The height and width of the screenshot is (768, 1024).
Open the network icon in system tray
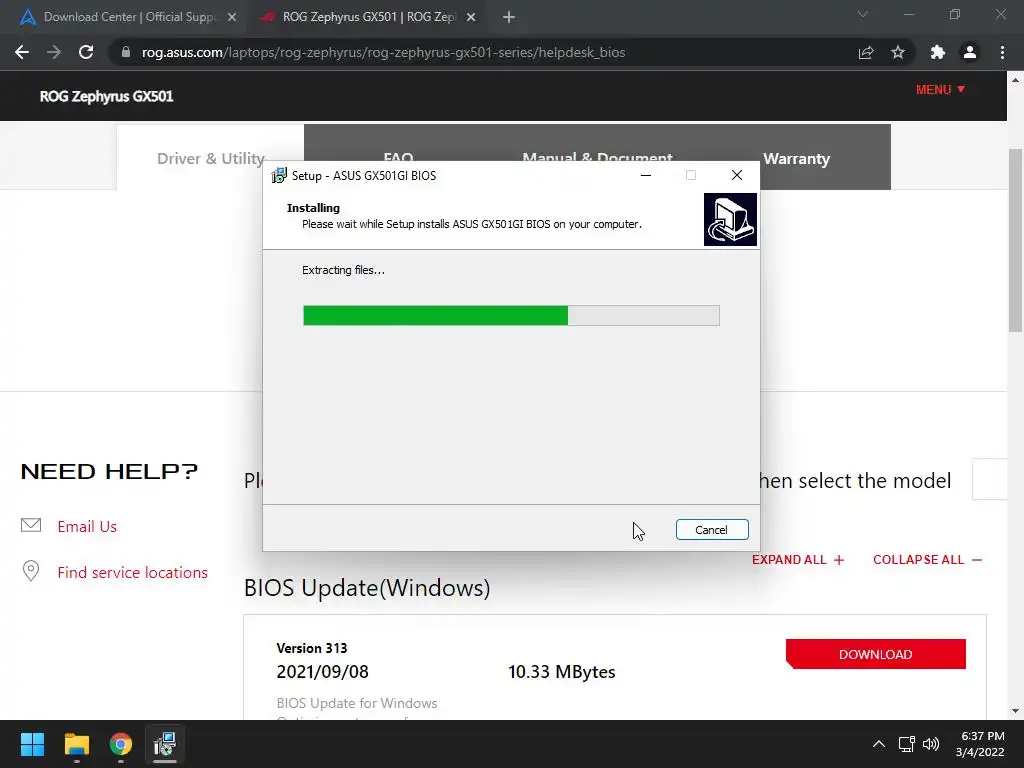pos(906,744)
